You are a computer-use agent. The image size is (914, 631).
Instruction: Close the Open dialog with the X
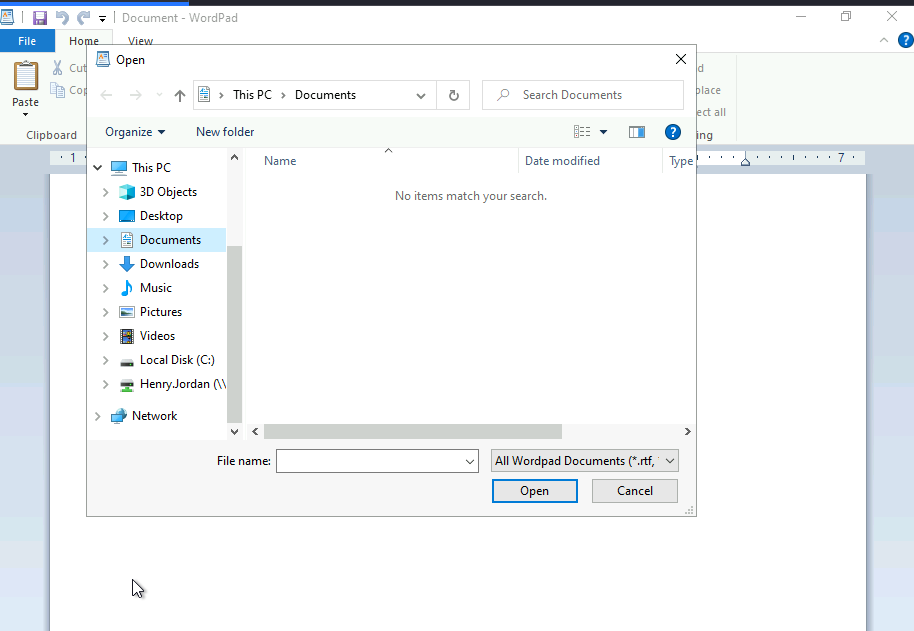click(x=680, y=59)
